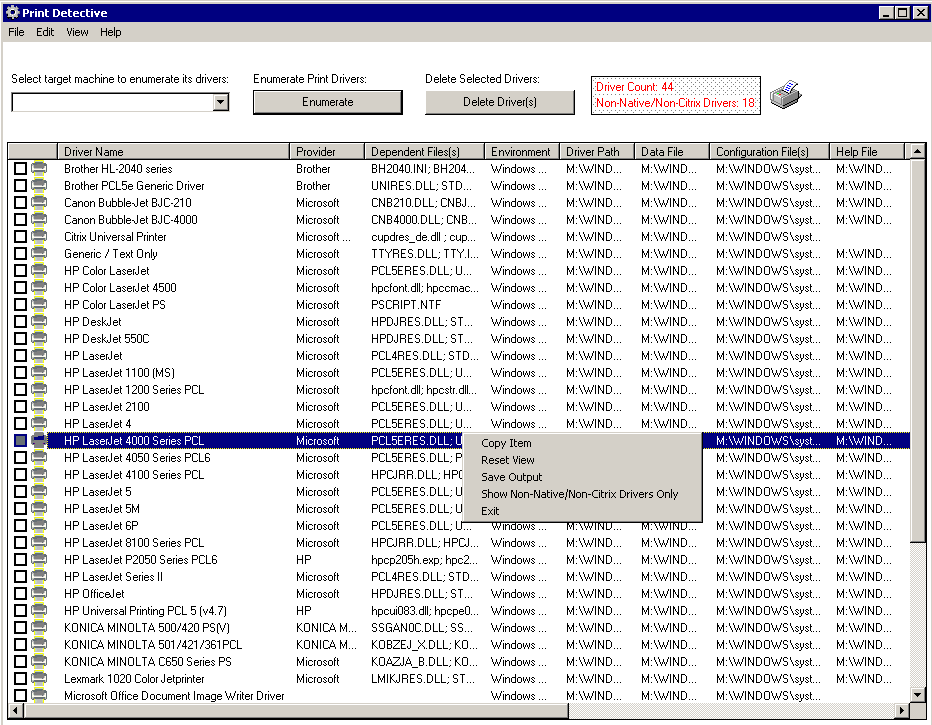Tick the HP DeskJet checkbox

point(20,321)
